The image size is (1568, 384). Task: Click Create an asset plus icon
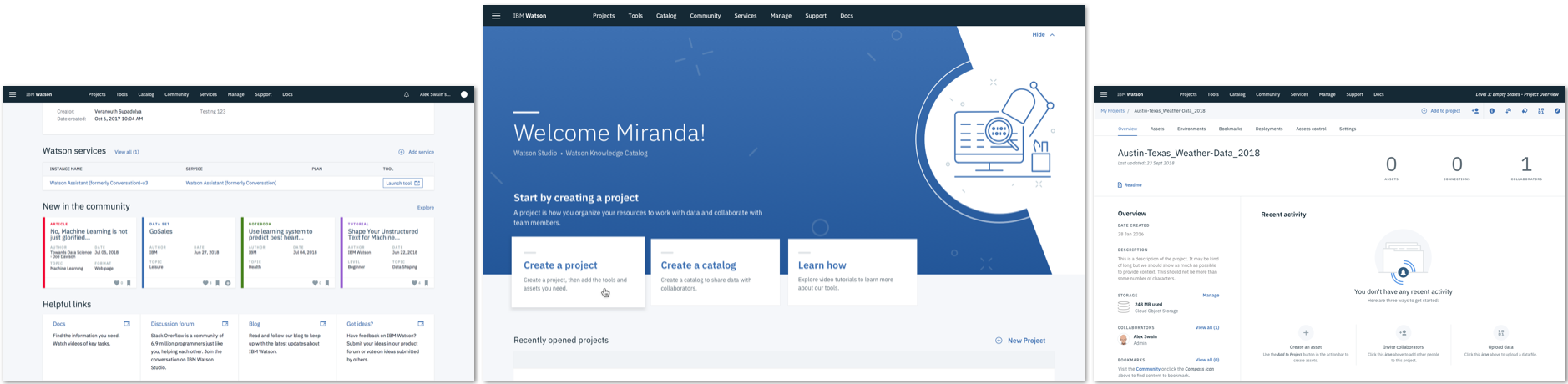(1306, 332)
